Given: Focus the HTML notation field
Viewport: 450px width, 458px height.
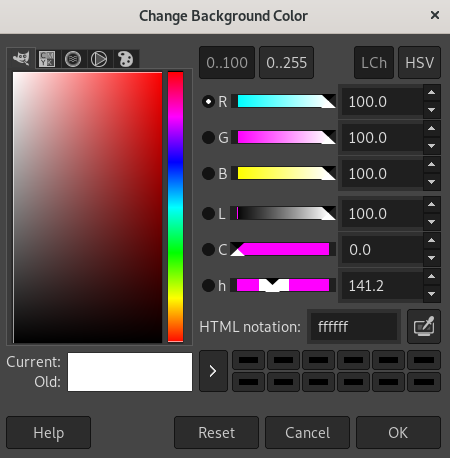Looking at the screenshot, I should click(354, 327).
